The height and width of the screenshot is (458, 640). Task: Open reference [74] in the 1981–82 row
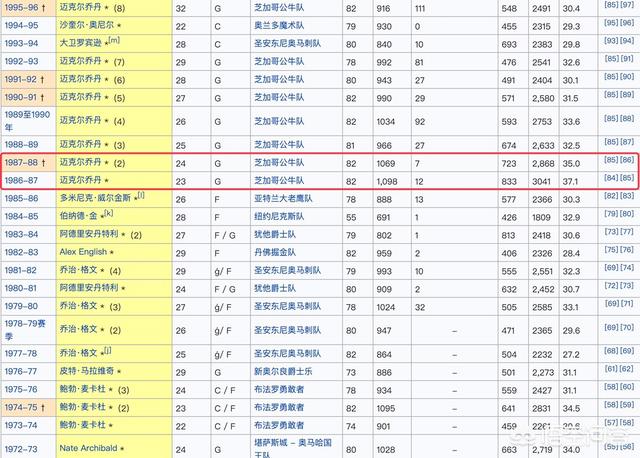click(627, 268)
